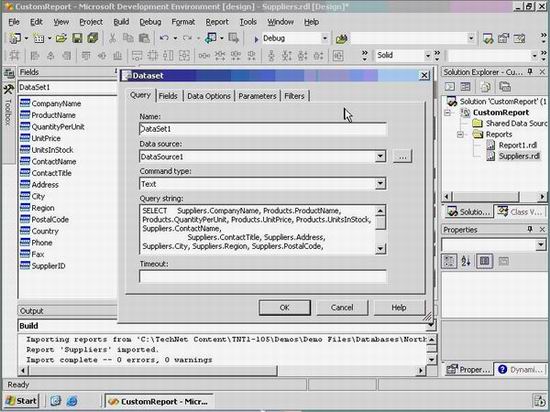Click the Show Desktop icon in taskbar

click(55, 401)
